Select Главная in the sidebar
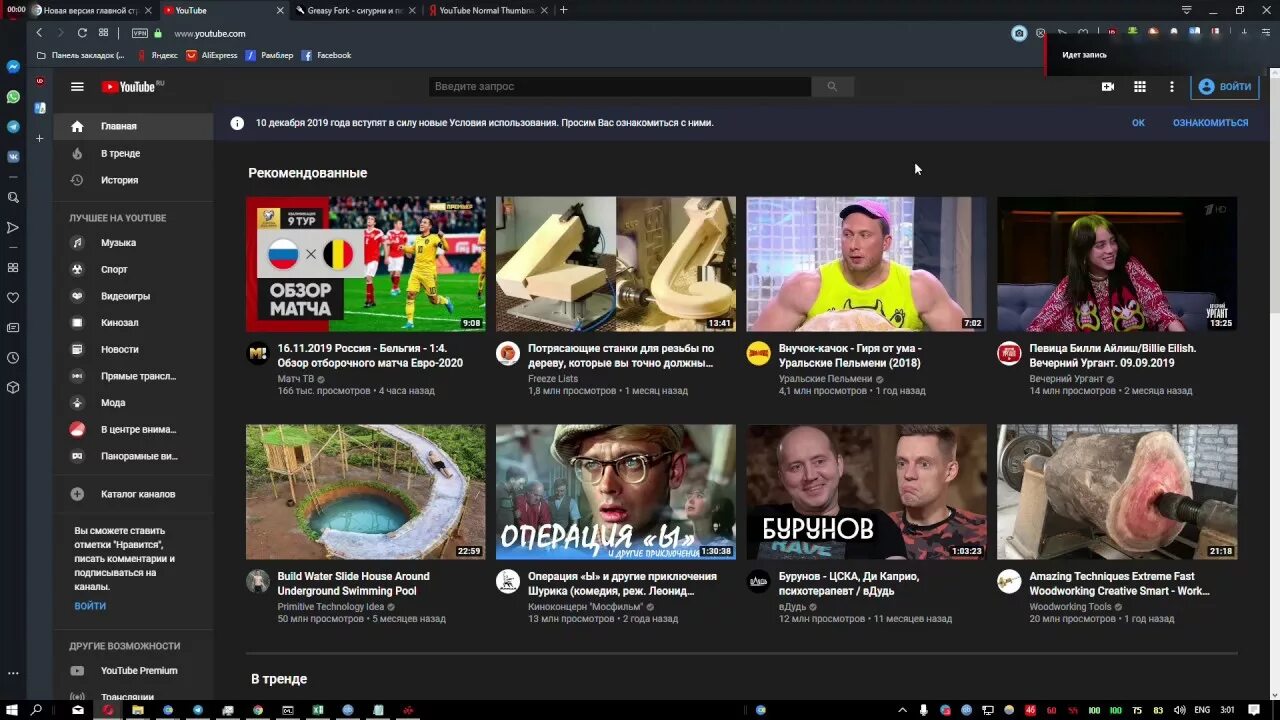1280x720 pixels. [x=133, y=126]
